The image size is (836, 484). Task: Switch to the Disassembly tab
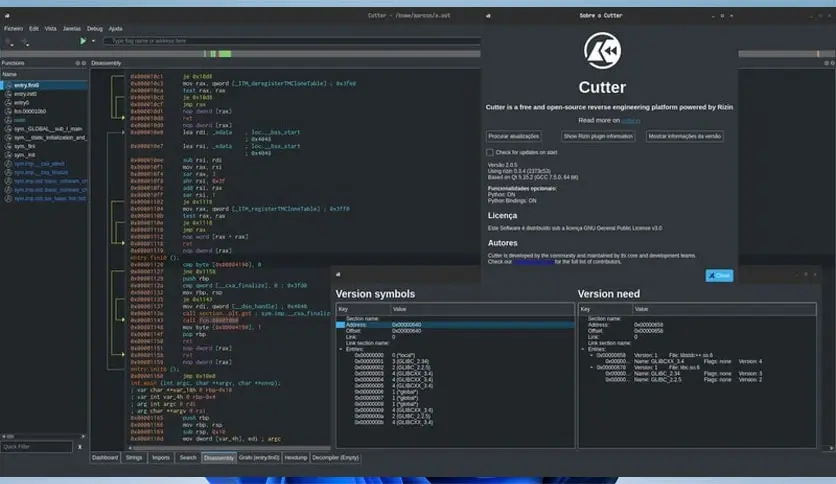tap(219, 458)
